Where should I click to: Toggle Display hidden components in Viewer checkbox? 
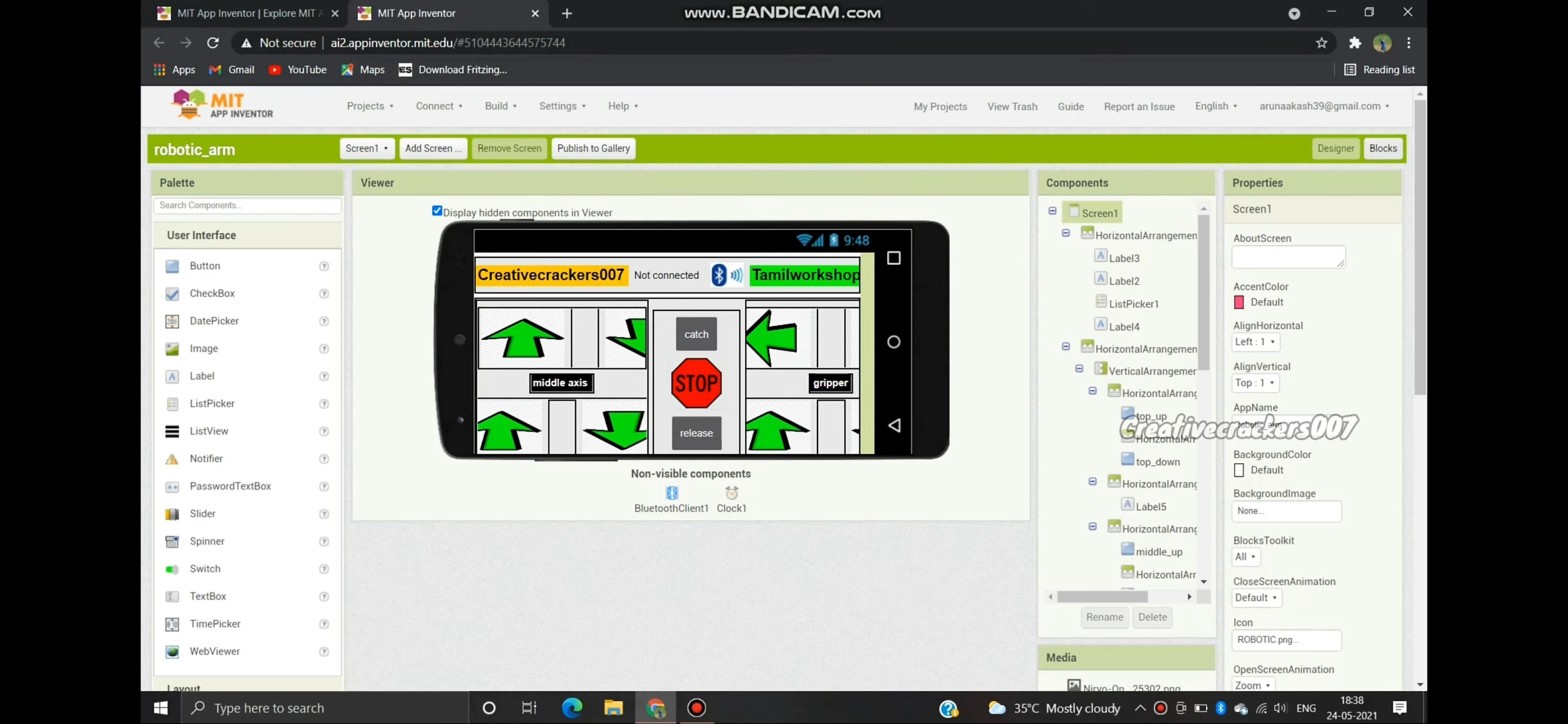(x=437, y=211)
